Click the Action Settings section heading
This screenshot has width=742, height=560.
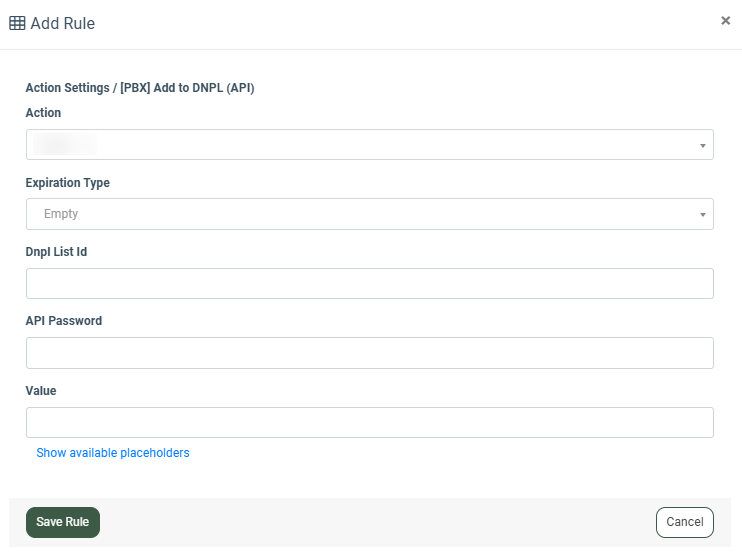click(140, 88)
